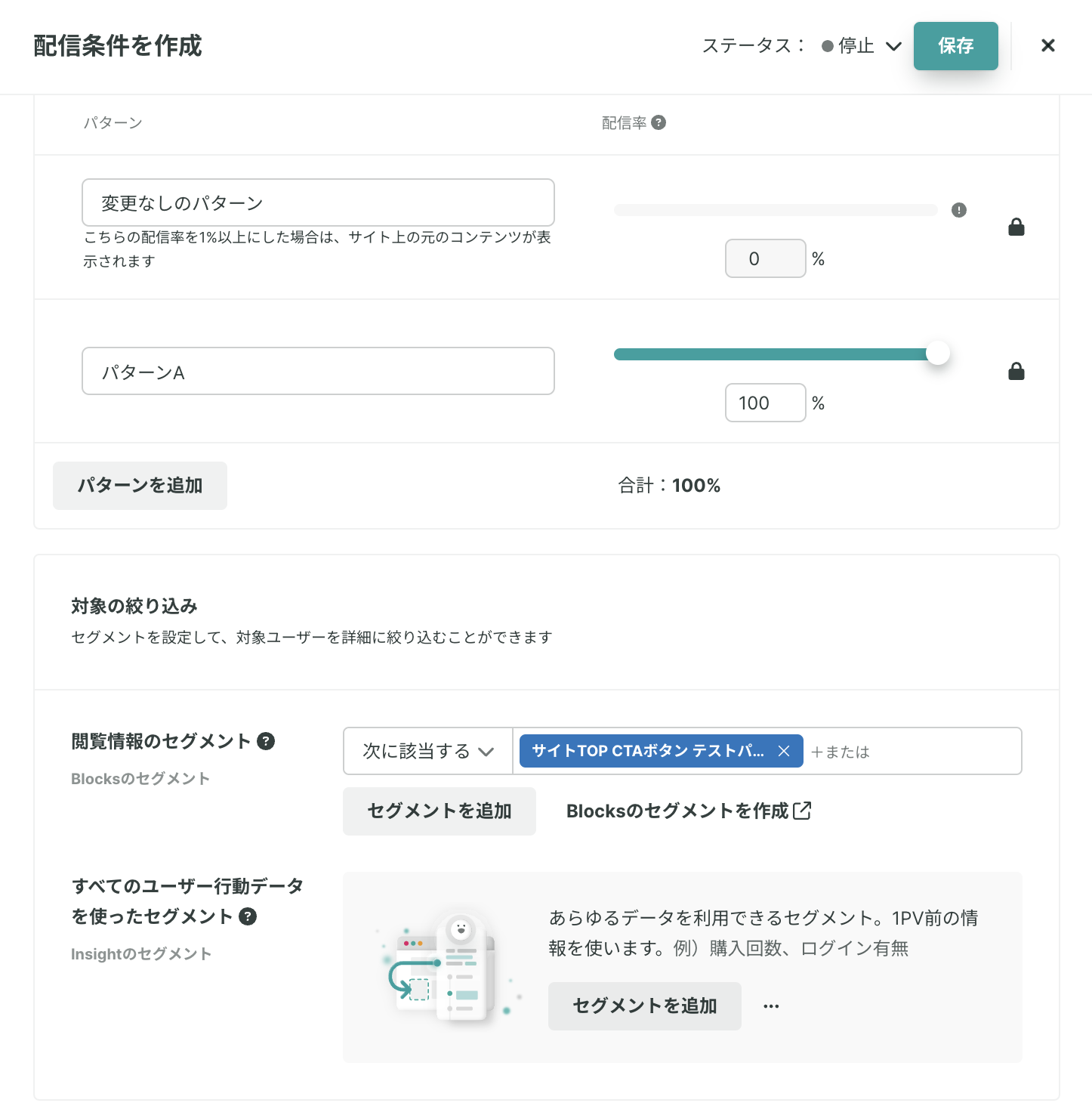Screen dimensions: 1092x1106
Task: Click the 保存 button
Action: (x=956, y=46)
